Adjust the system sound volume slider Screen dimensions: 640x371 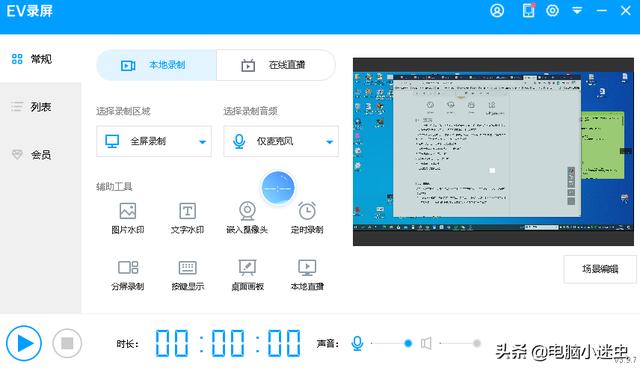(460, 344)
